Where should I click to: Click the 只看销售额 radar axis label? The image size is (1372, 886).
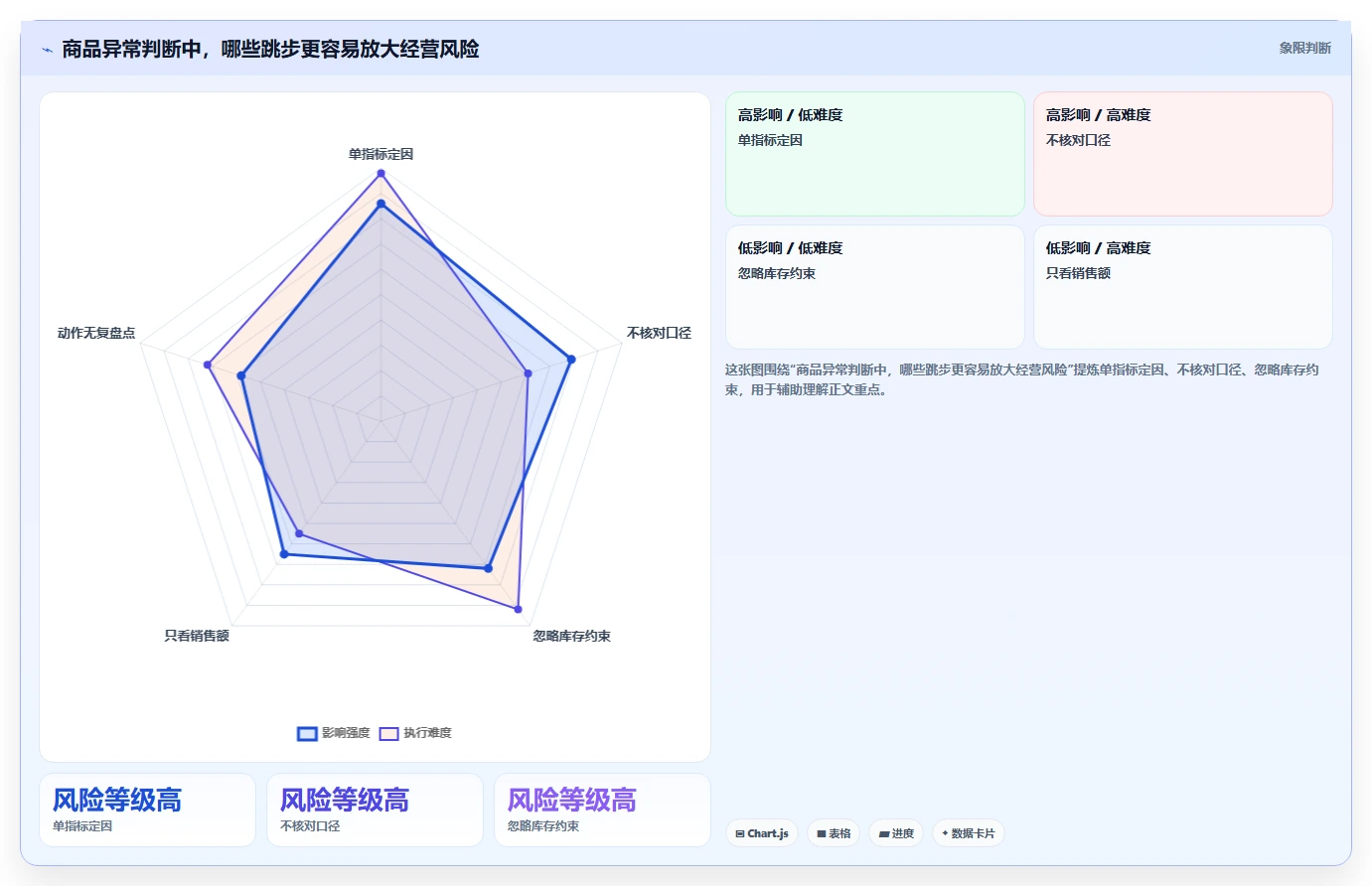pos(197,636)
